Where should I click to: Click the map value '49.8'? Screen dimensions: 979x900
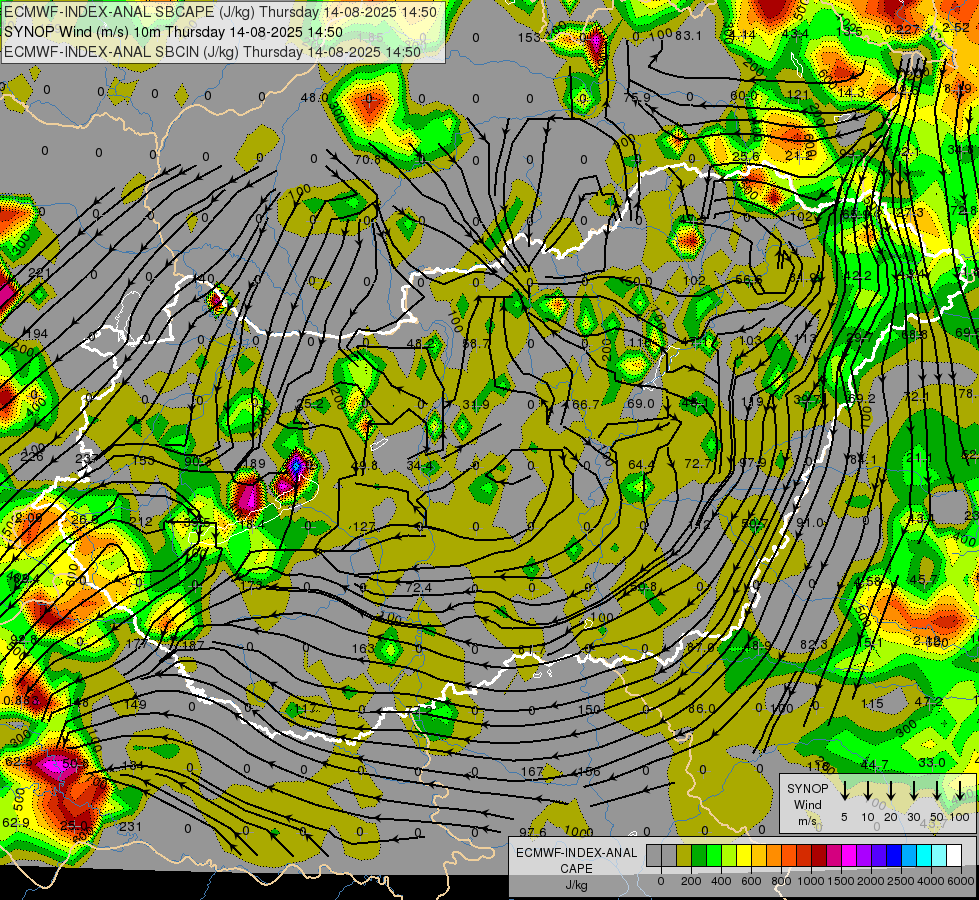[365, 465]
